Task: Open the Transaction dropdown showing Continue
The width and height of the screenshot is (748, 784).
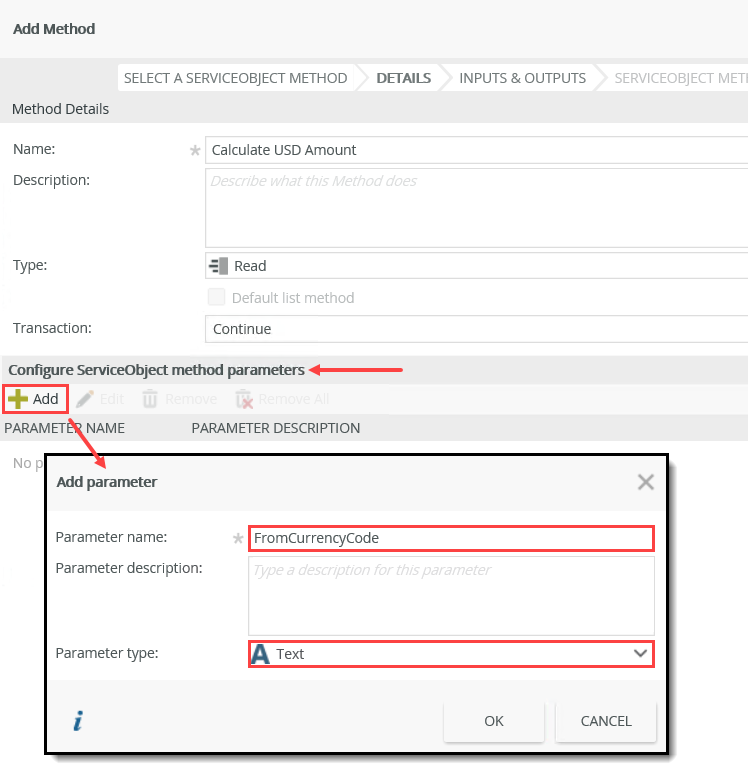Action: (x=476, y=328)
